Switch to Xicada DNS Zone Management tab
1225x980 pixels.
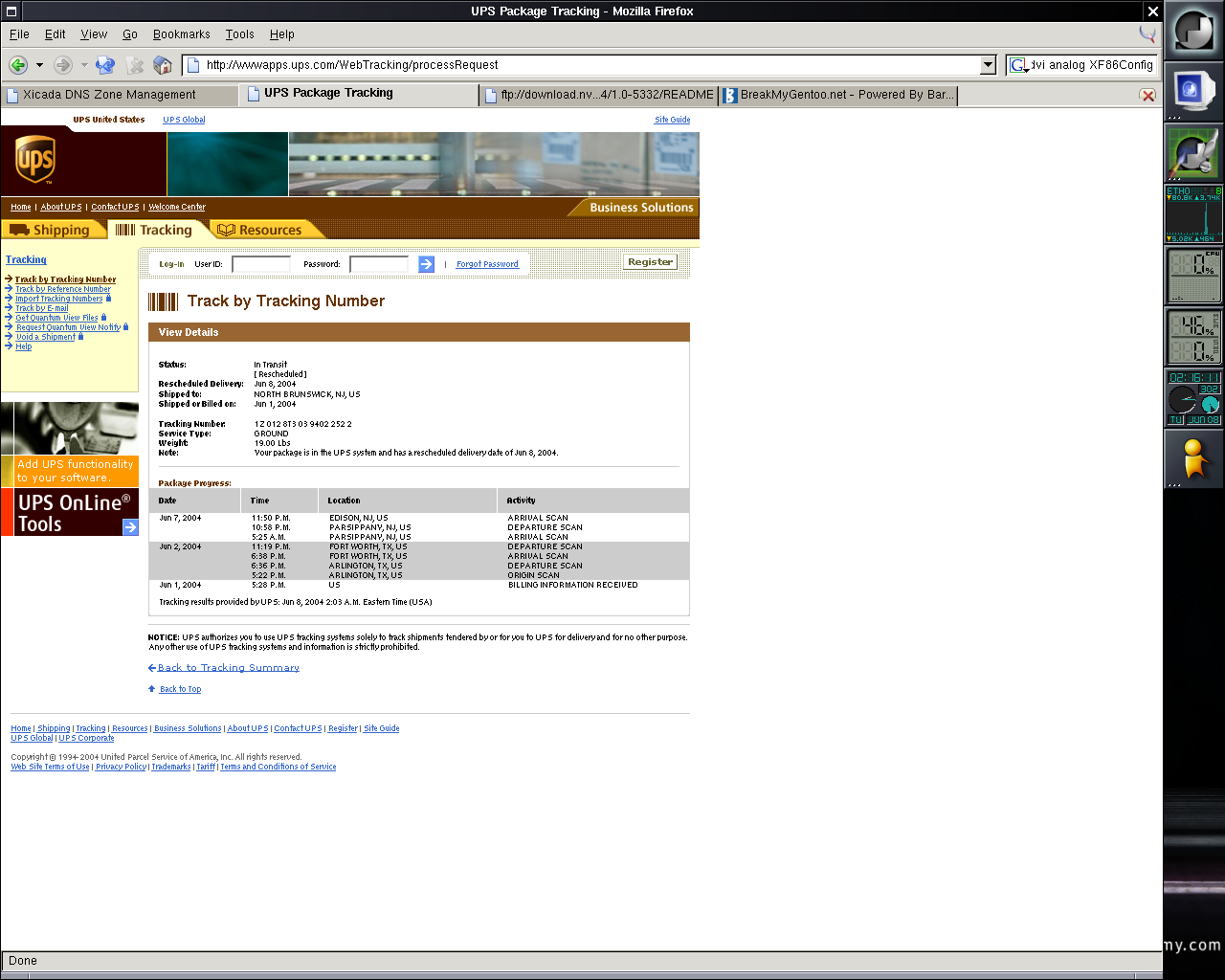[x=121, y=95]
